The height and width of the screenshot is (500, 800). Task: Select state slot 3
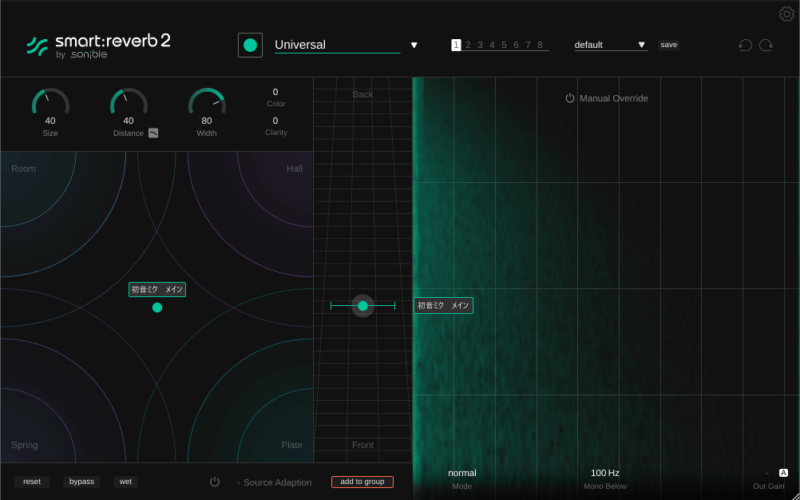(480, 45)
